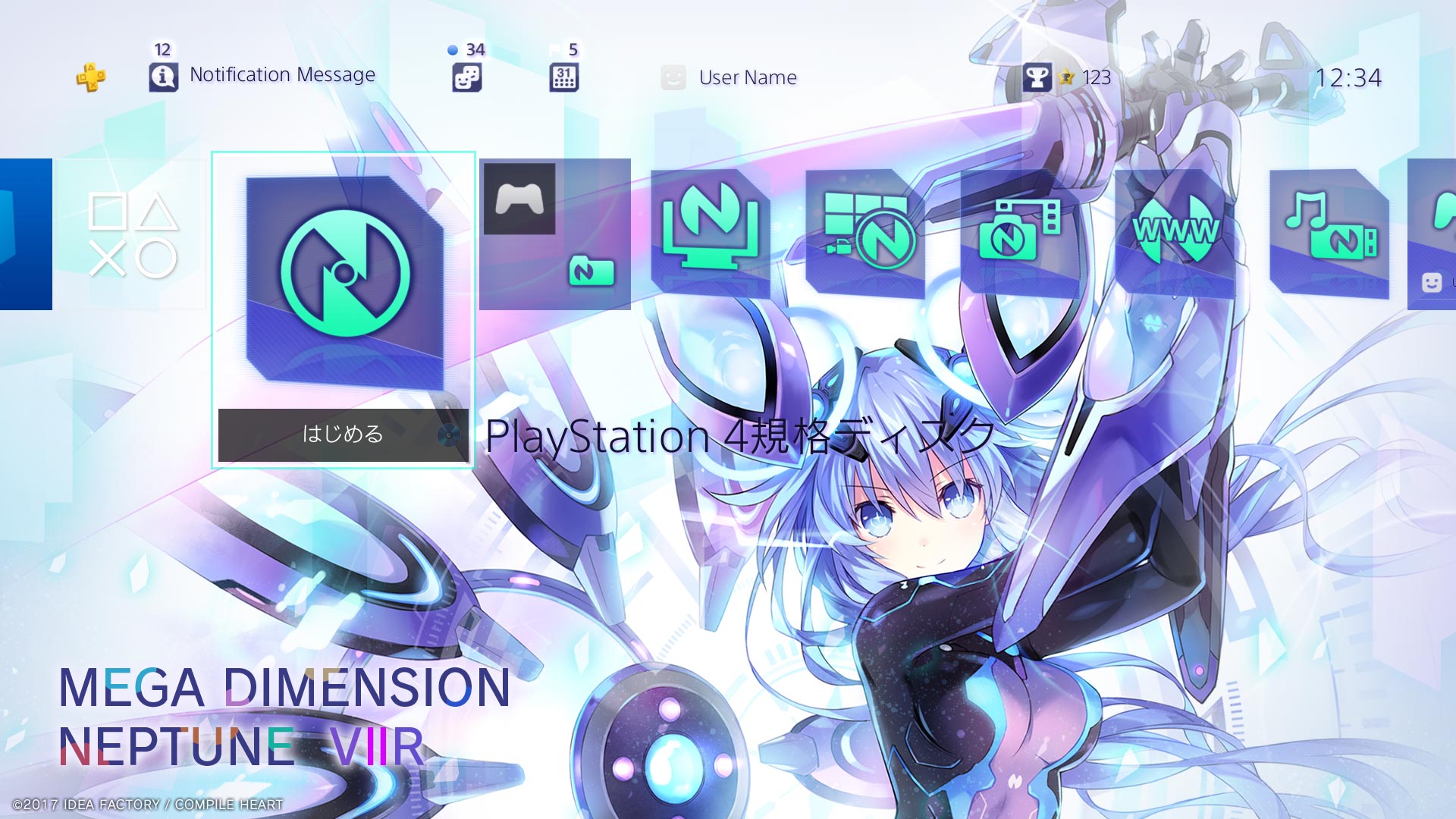Screen dimensions: 1456x819
Task: Open the Capture Gallery camera icon
Action: 1020,233
